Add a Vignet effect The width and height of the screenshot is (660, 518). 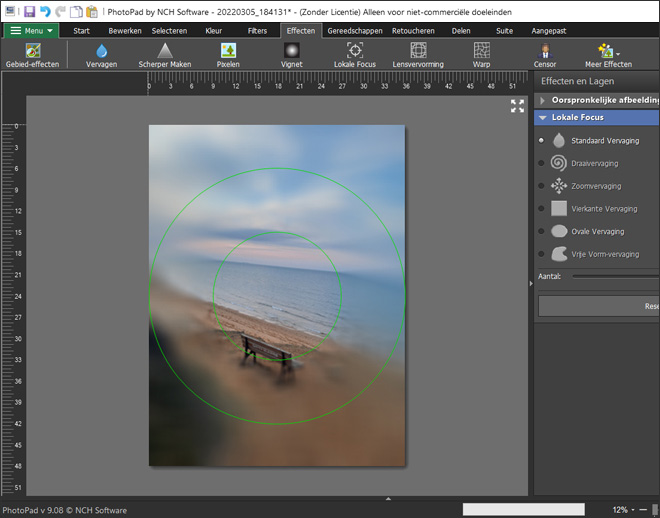(x=292, y=55)
